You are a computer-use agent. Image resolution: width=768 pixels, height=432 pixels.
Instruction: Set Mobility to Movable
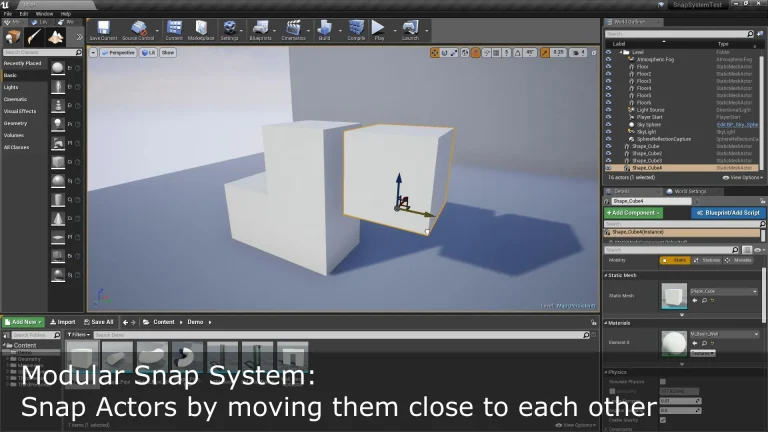coord(741,260)
